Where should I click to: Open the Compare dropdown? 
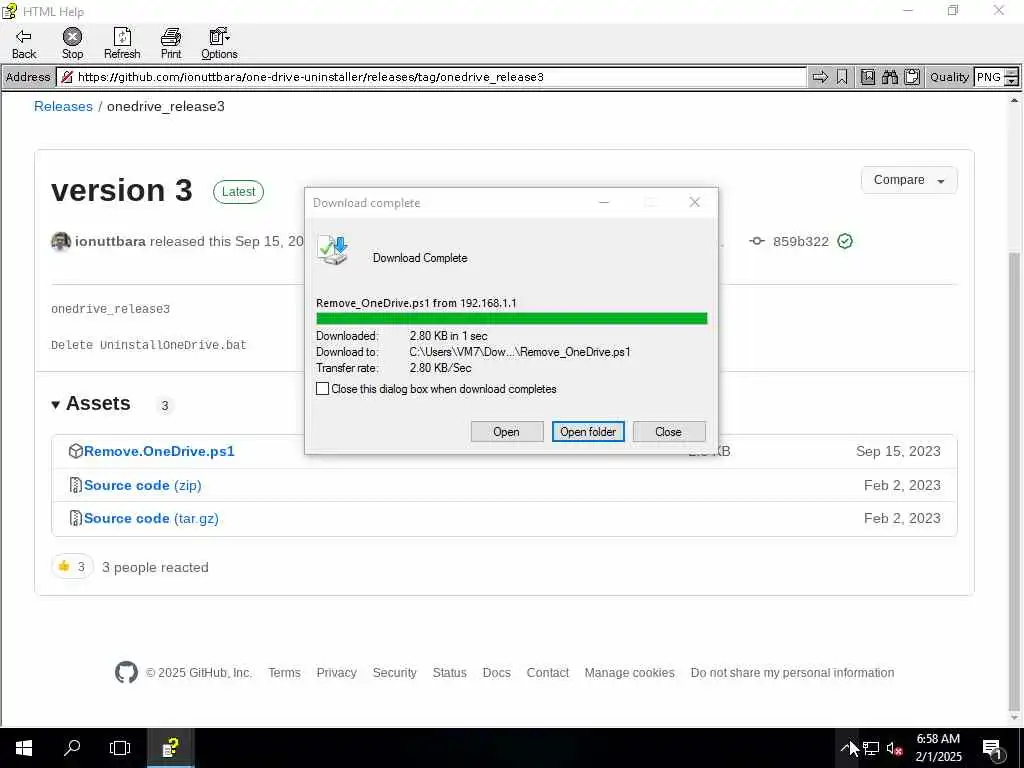pyautogui.click(x=909, y=180)
